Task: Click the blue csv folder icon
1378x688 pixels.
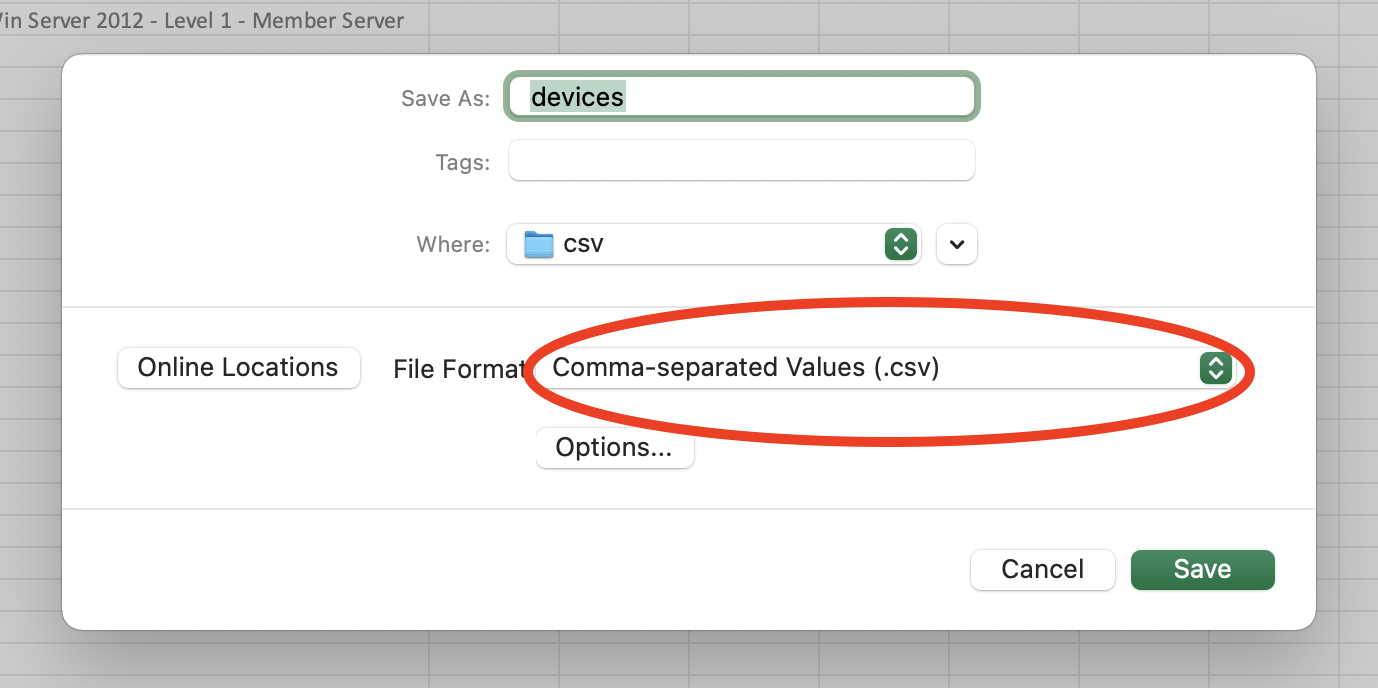Action: [539, 244]
